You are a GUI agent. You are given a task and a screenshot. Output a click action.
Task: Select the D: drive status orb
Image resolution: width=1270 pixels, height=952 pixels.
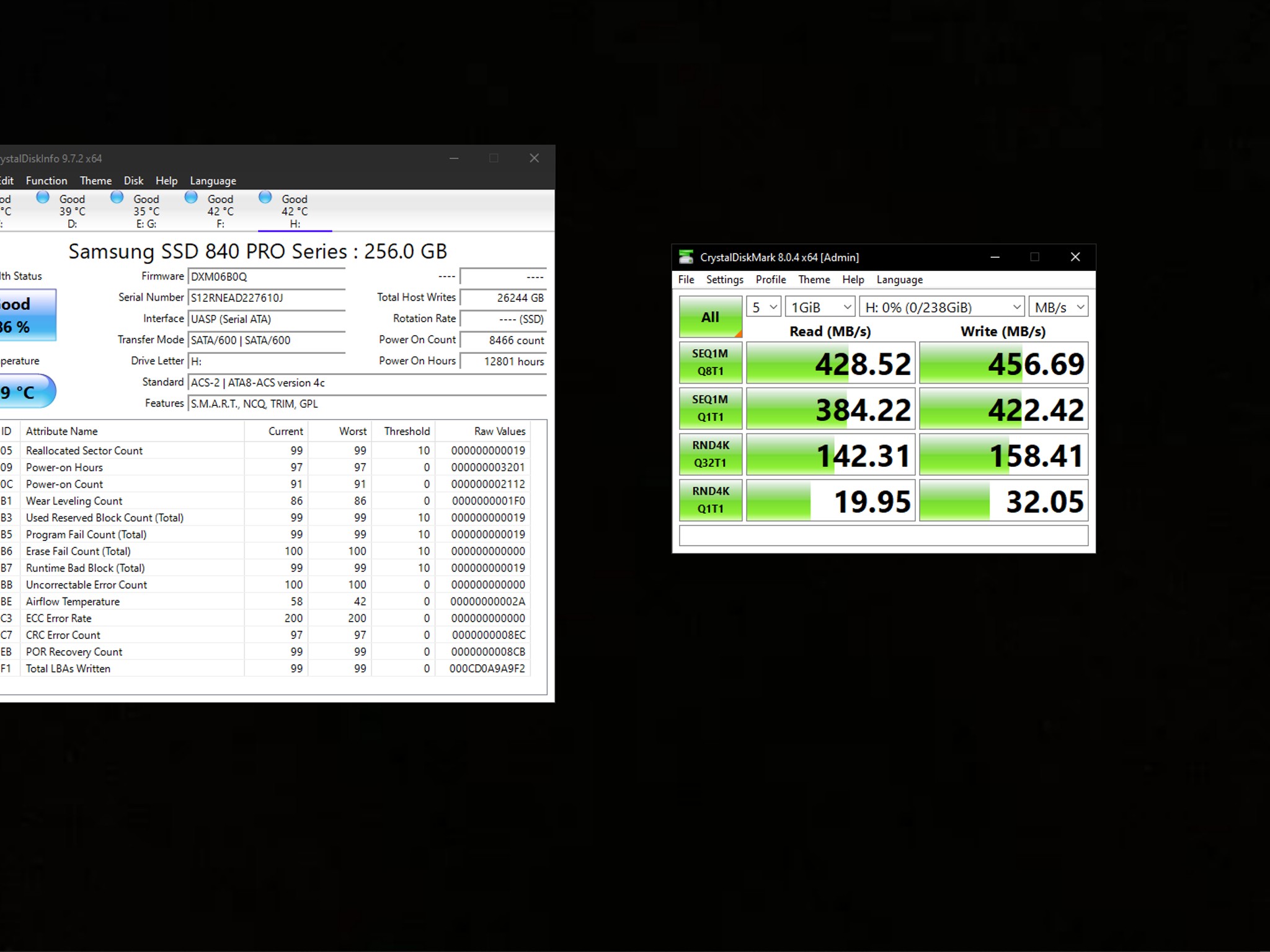tap(43, 197)
